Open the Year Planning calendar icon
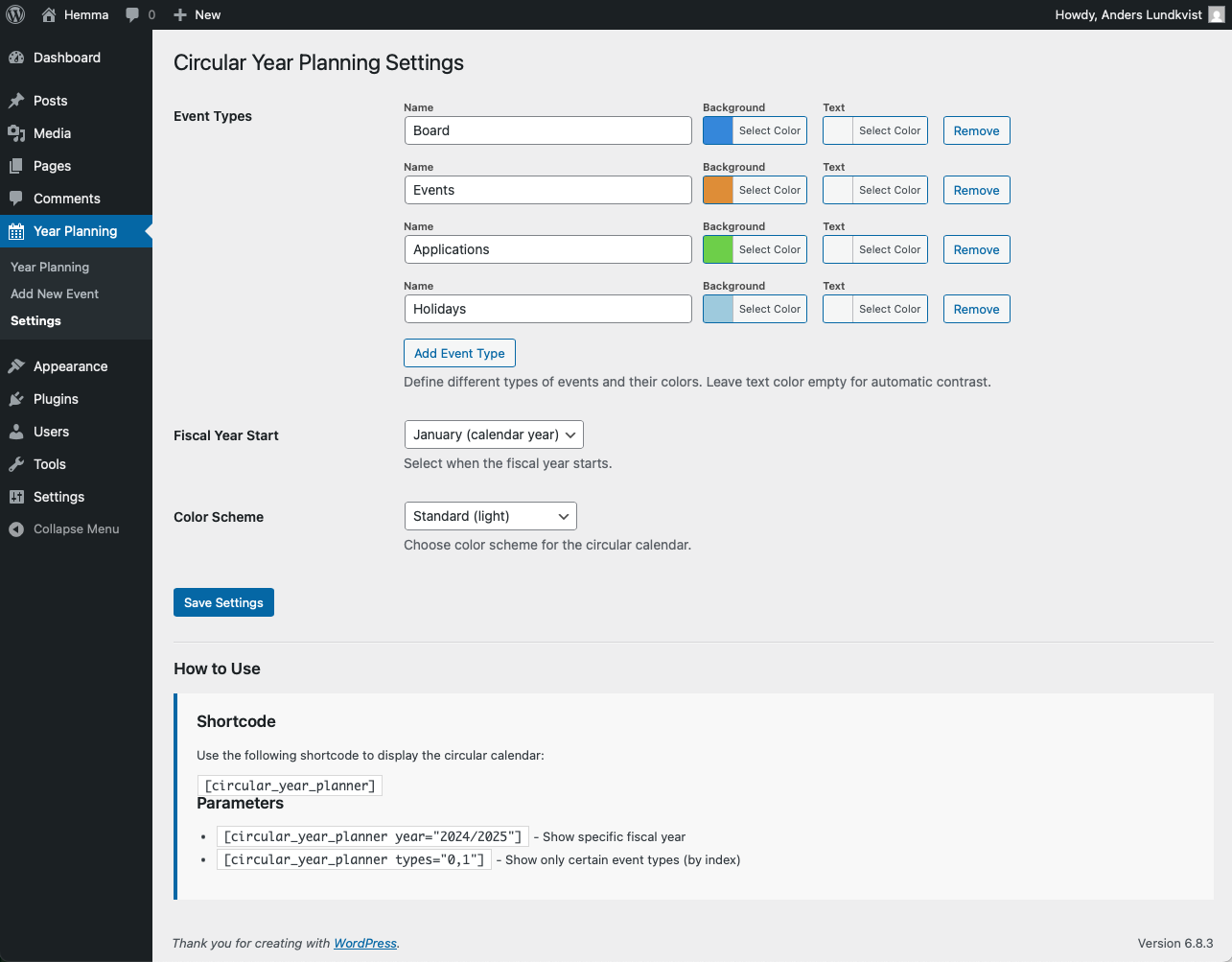The image size is (1232, 962). coord(19,231)
